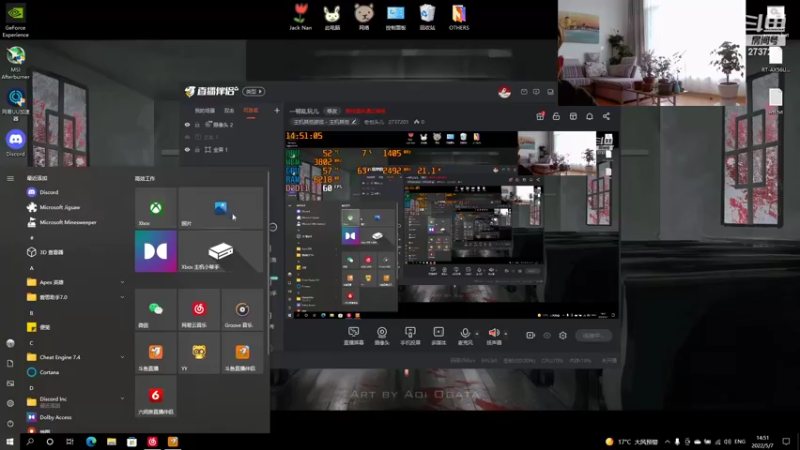Open the user avatar in streaming app
The height and width of the screenshot is (450, 800).
pyautogui.click(x=505, y=92)
